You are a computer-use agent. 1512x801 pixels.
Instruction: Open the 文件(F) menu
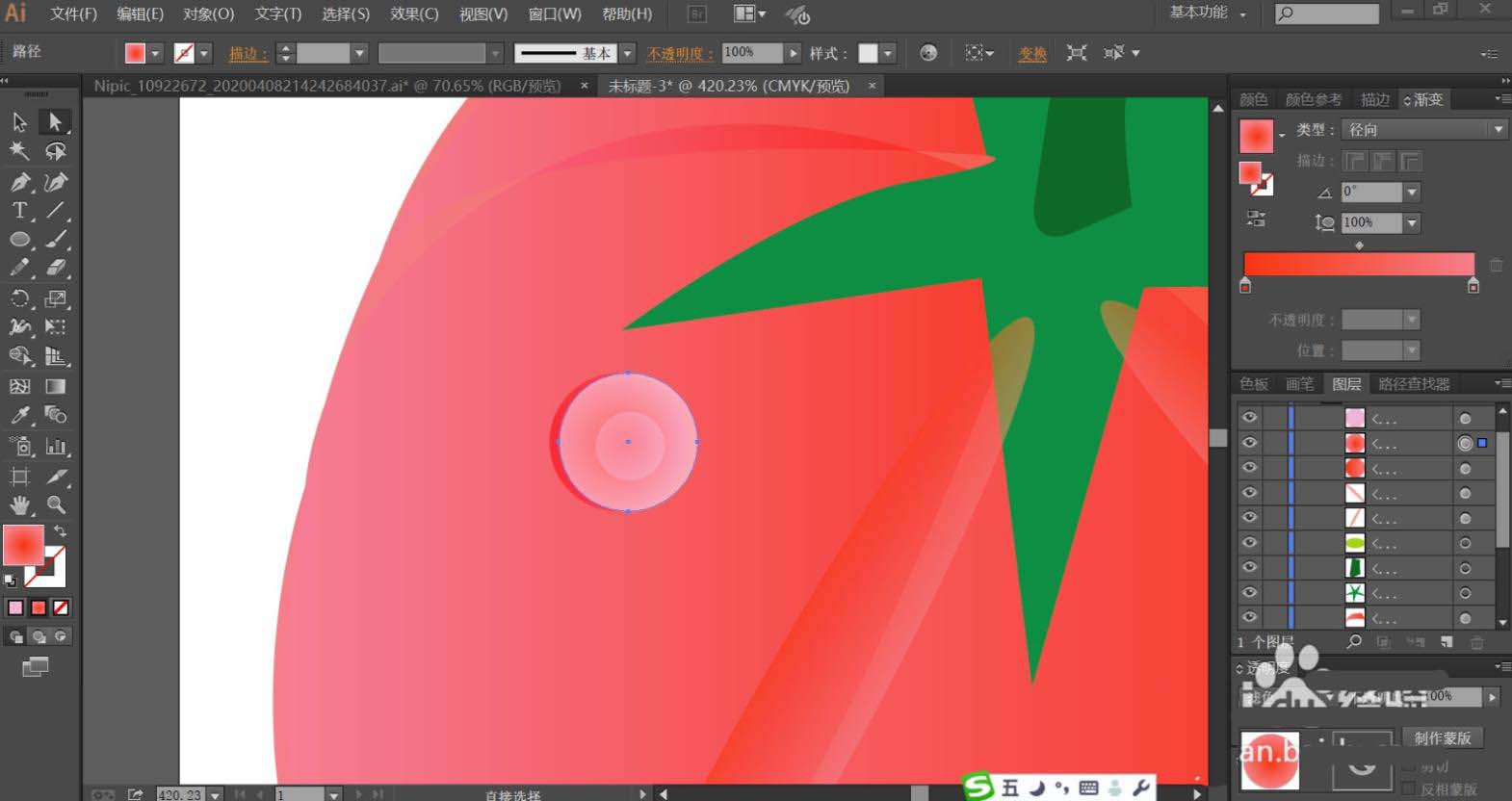73,13
